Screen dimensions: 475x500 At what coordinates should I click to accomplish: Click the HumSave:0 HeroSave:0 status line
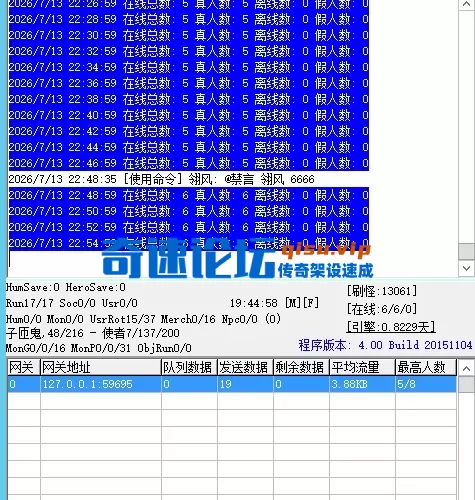(66, 287)
